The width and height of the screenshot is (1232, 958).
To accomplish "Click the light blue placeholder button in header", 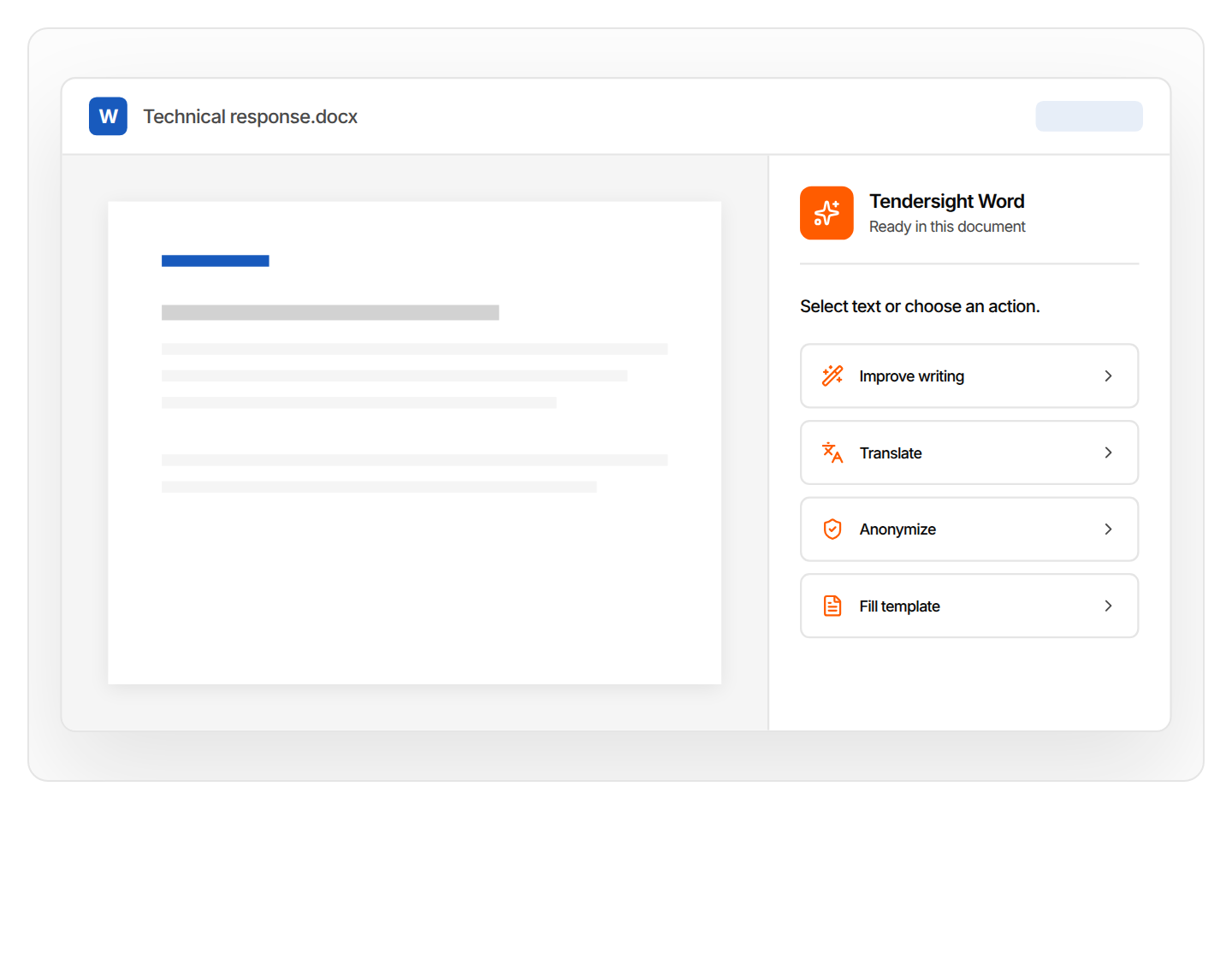I will pos(1089,116).
